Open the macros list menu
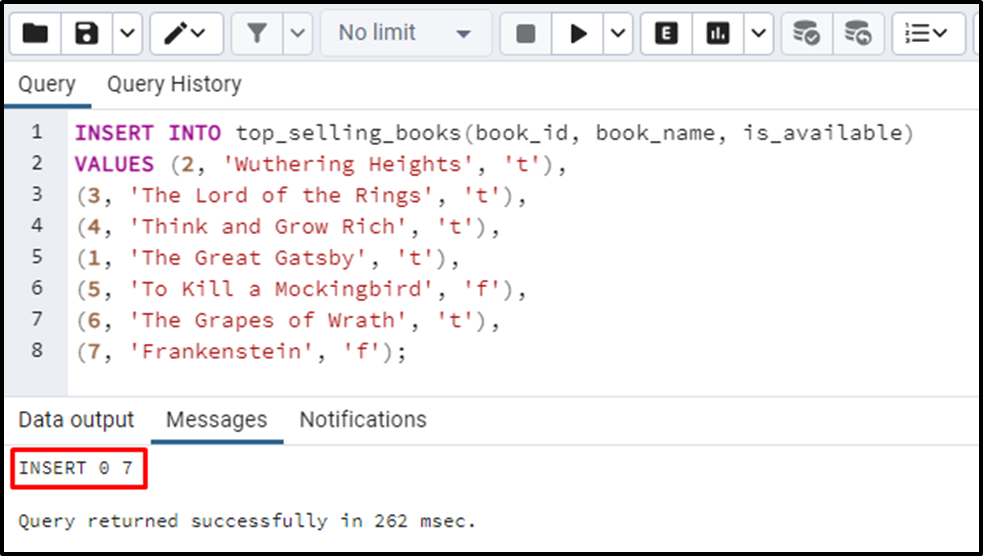The image size is (983, 556). pyautogui.click(x=928, y=33)
